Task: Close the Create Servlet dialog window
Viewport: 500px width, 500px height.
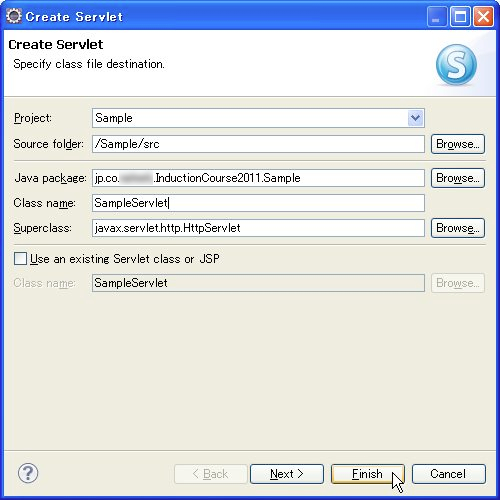Action: [x=483, y=16]
